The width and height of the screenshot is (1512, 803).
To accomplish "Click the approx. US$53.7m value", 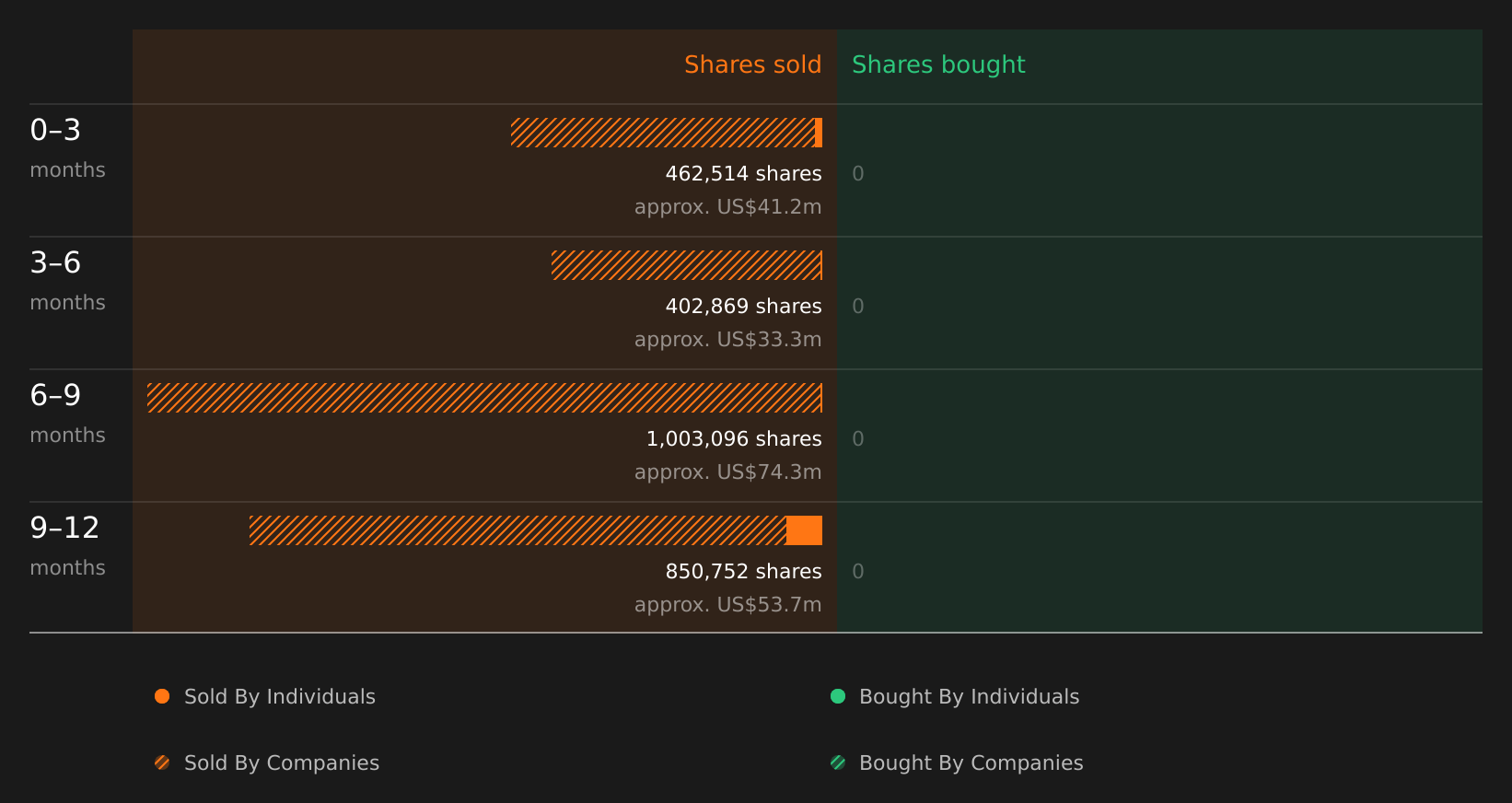I will tap(727, 605).
